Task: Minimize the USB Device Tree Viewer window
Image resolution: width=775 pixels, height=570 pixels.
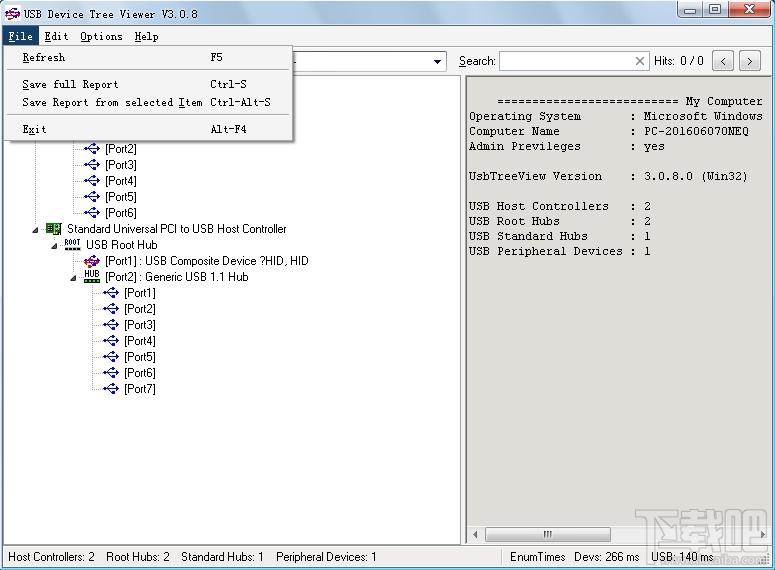Action: [690, 9]
